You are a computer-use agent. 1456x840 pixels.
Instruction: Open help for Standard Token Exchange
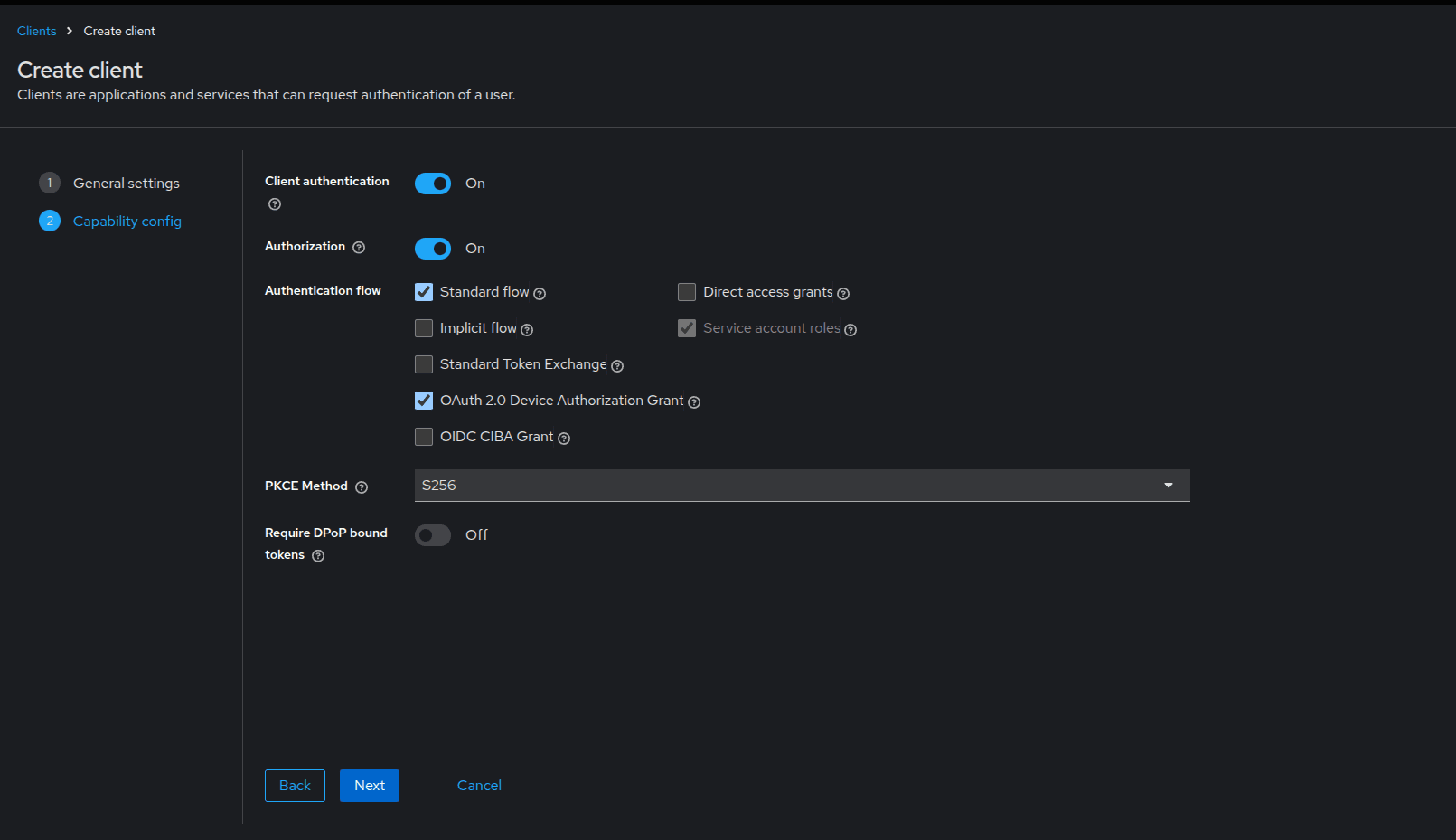(617, 365)
